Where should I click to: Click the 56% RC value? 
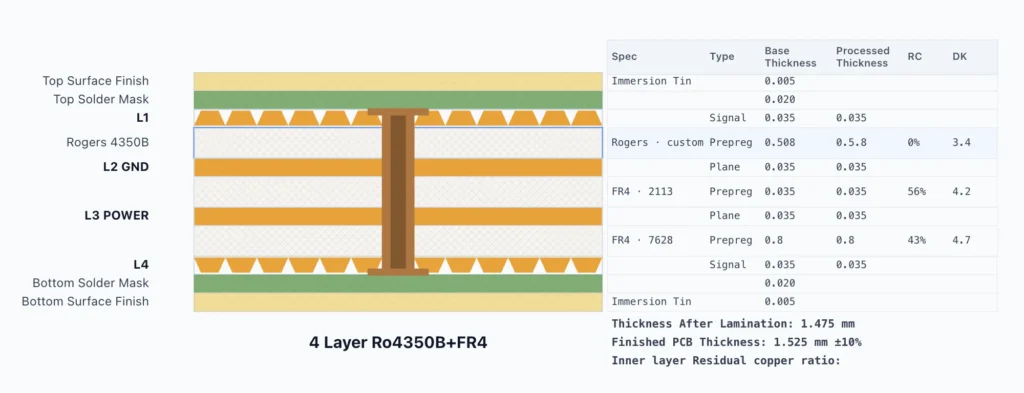[x=916, y=191]
